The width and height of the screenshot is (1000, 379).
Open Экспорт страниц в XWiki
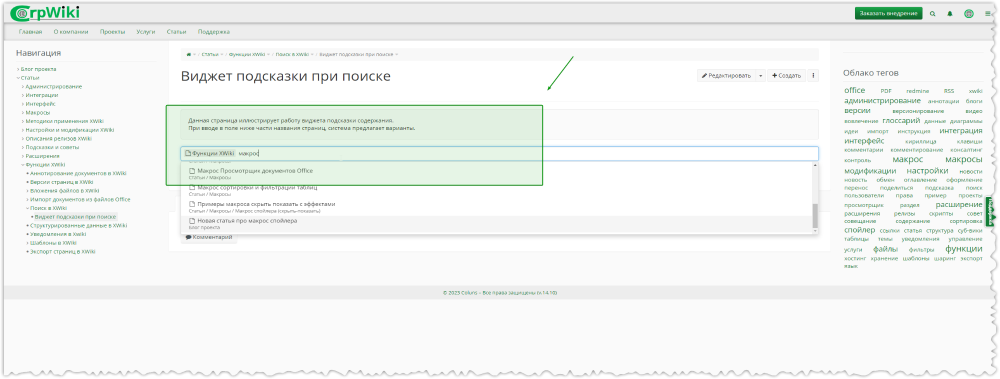click(62, 251)
